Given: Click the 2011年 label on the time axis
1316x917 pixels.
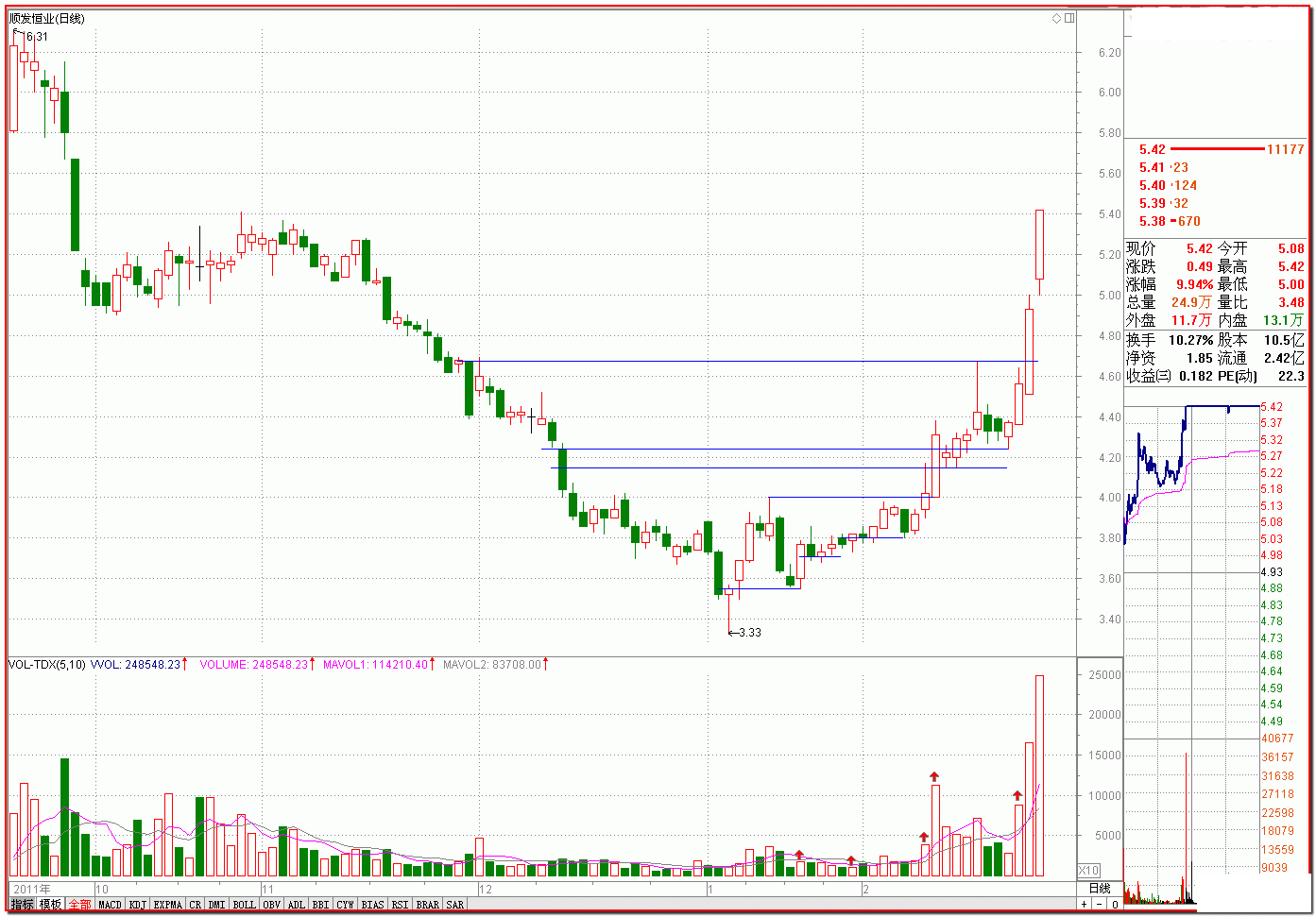Looking at the screenshot, I should coord(32,889).
